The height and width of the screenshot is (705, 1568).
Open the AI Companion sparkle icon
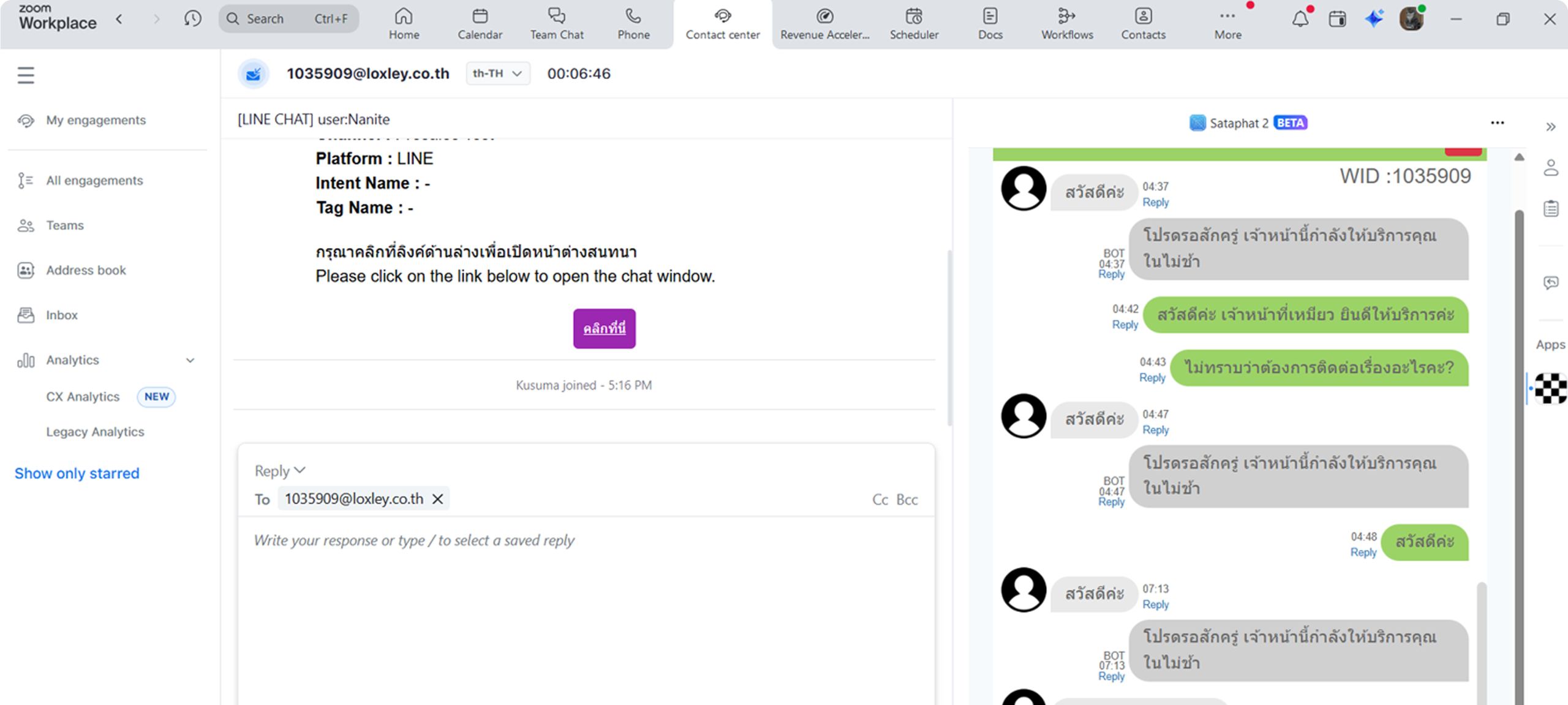(1374, 19)
